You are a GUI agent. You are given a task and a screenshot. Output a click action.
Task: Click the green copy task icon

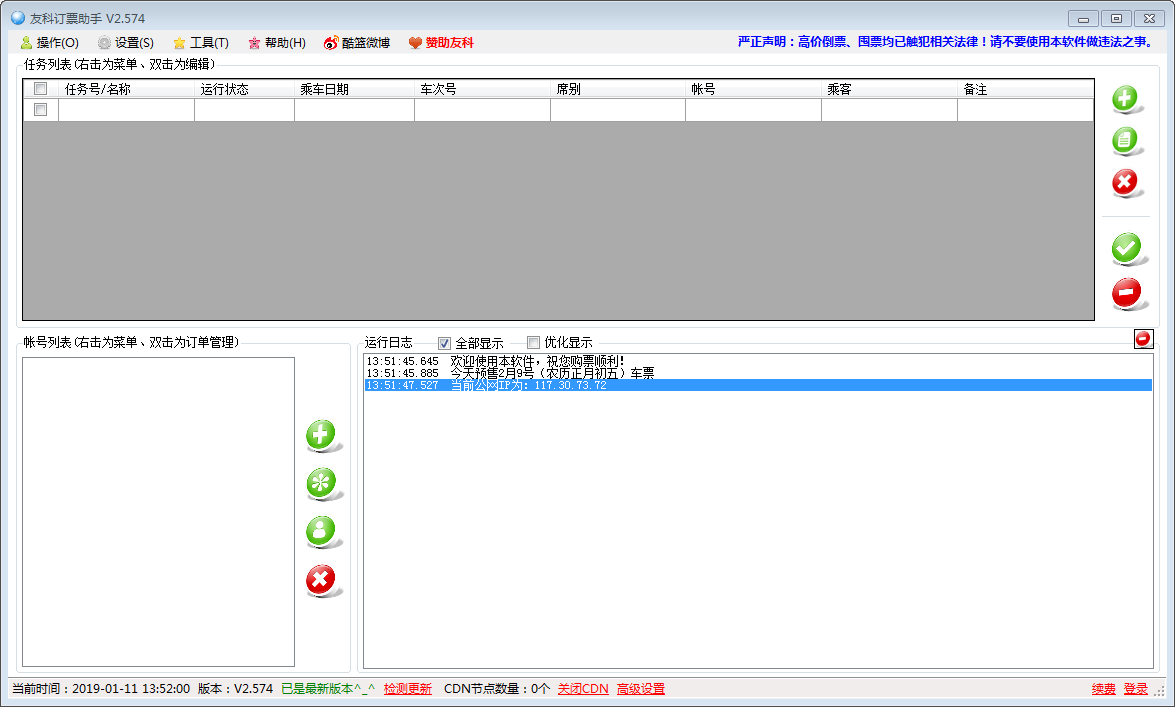click(1125, 140)
